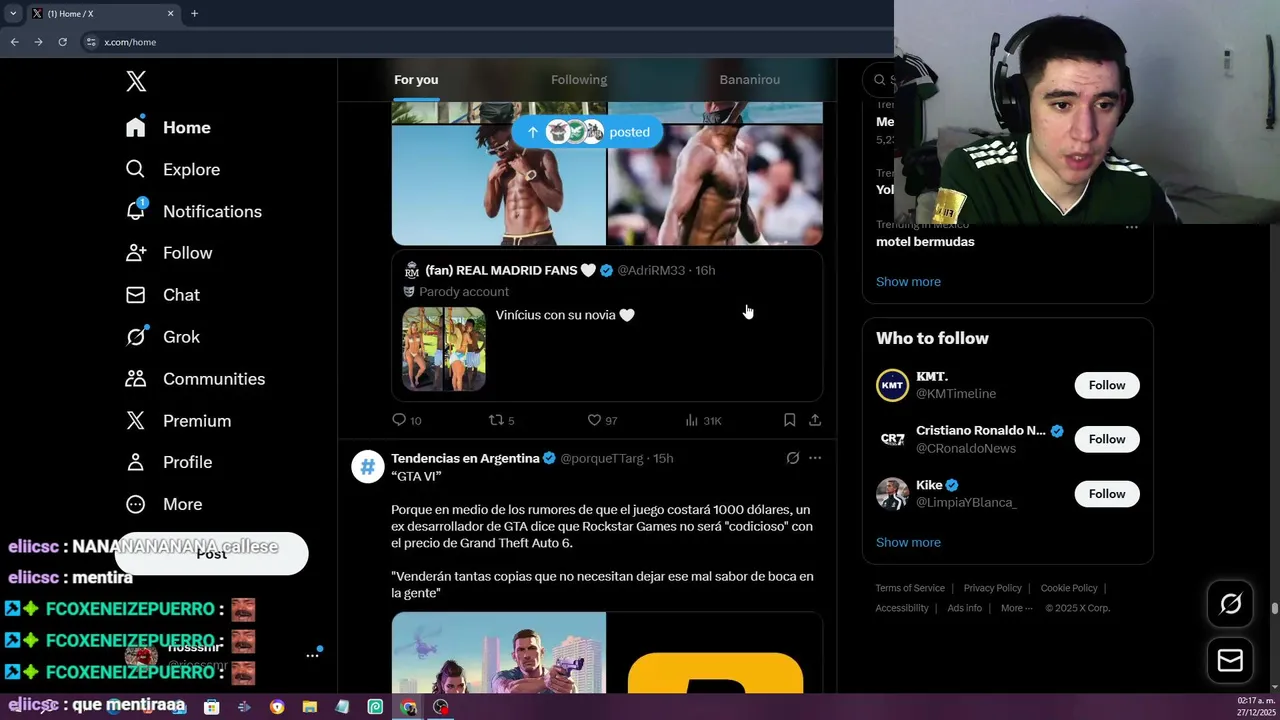Switch to the Following tab
Image resolution: width=1280 pixels, height=720 pixels.
579,80
